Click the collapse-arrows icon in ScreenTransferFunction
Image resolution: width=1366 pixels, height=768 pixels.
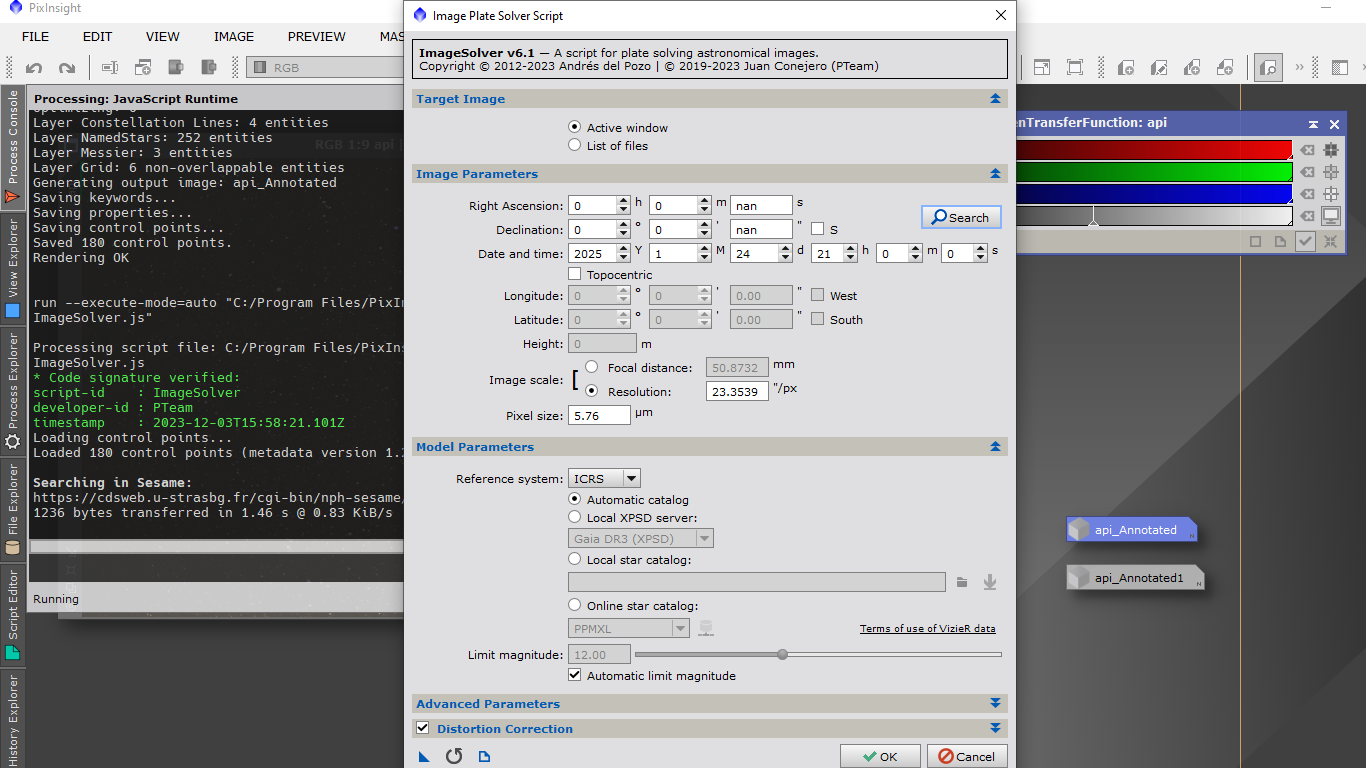coord(1331,241)
